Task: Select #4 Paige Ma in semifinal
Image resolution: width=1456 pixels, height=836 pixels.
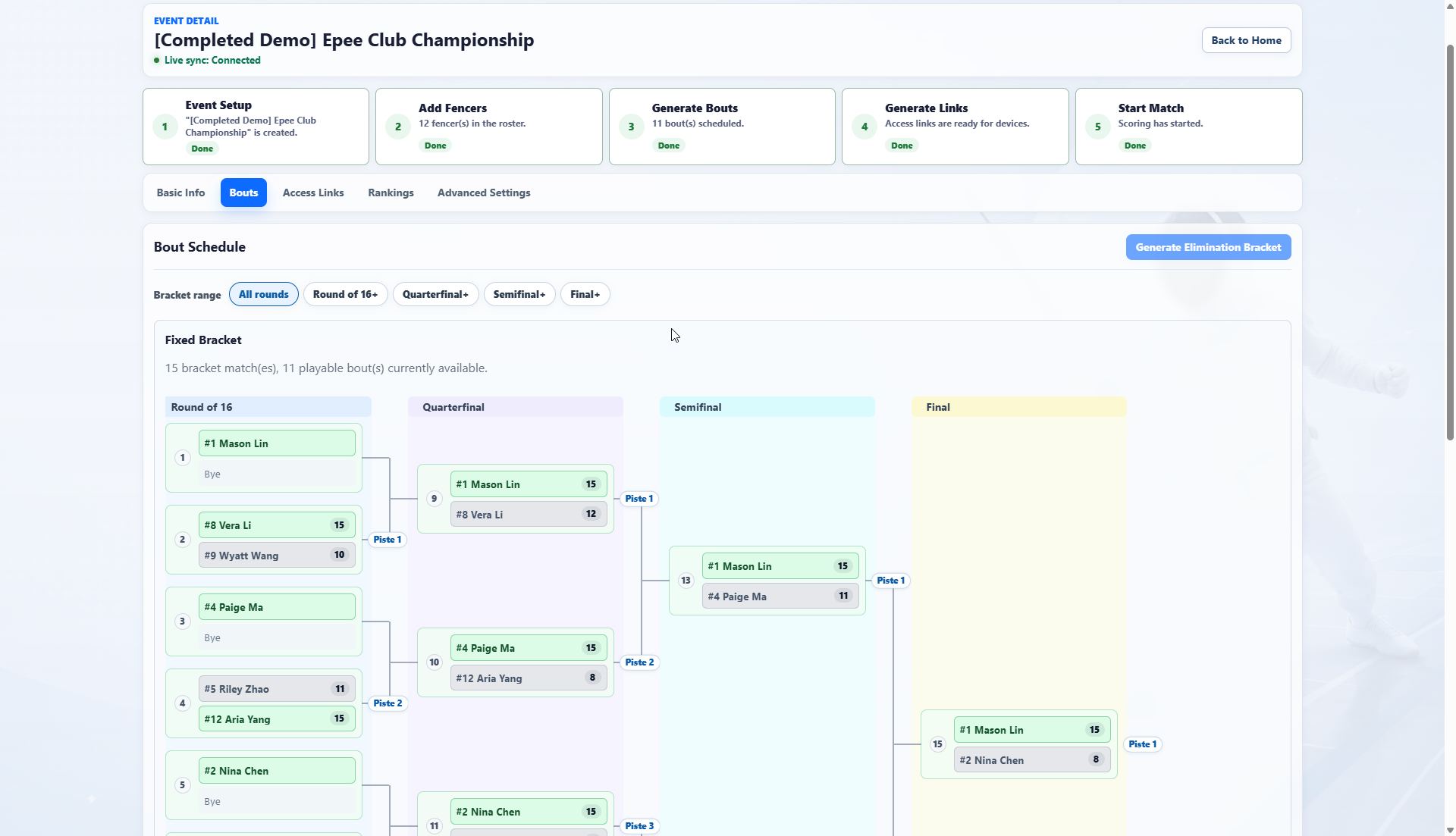Action: click(x=780, y=596)
